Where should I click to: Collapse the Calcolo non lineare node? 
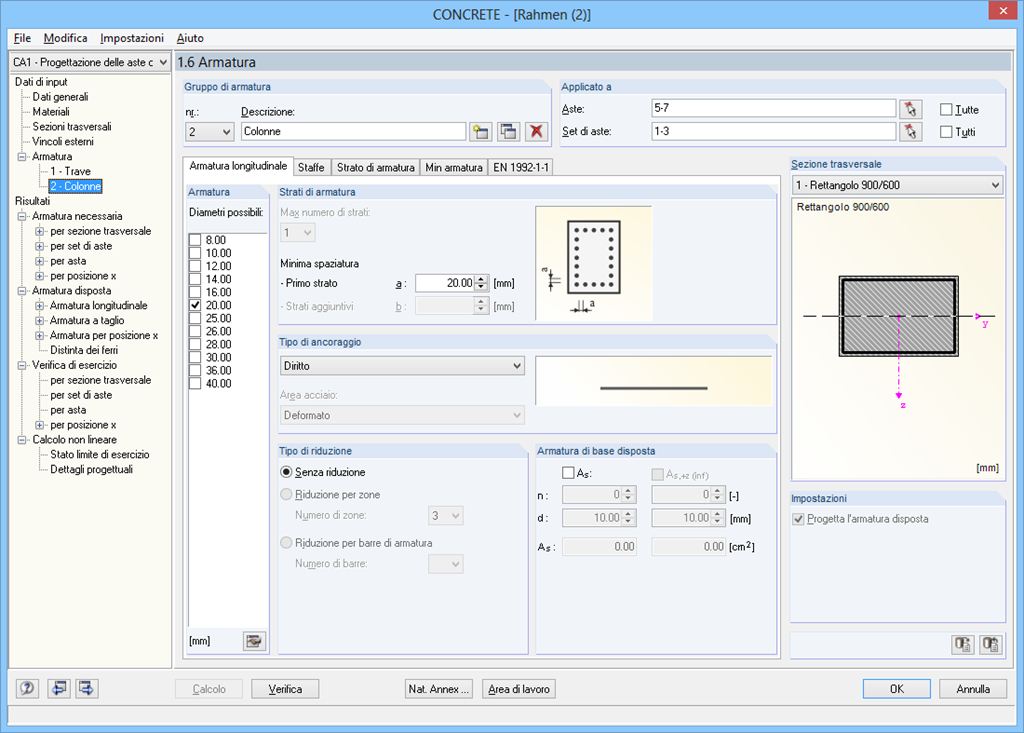pyautogui.click(x=22, y=440)
